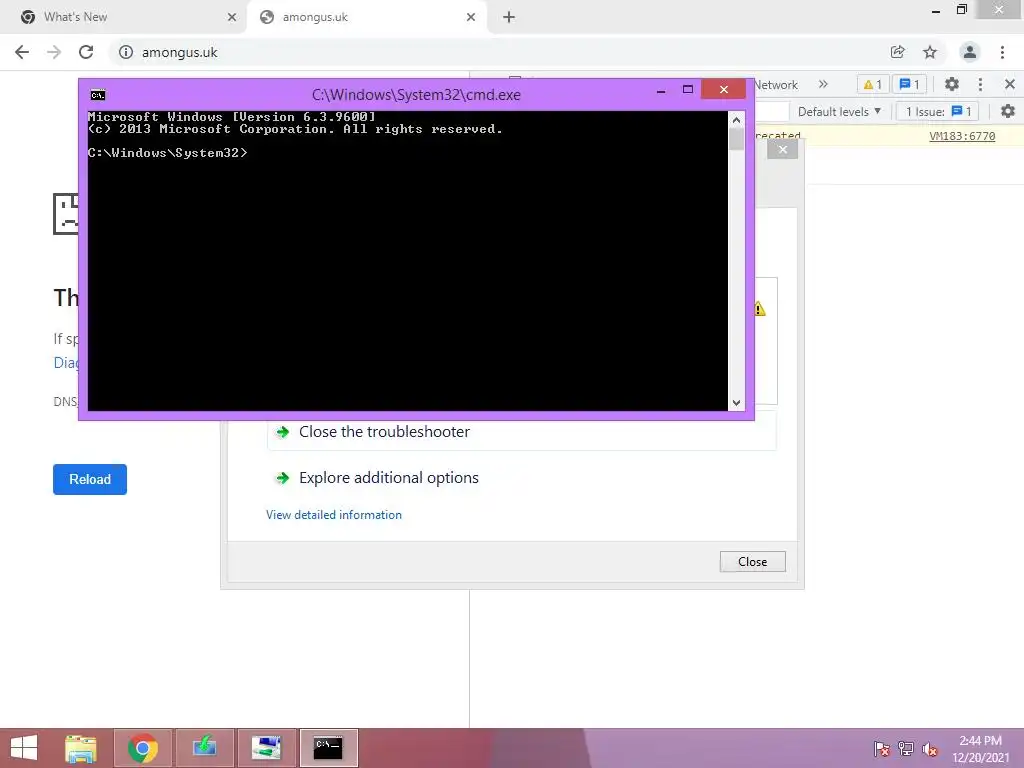
Task: View site information icon beside amongus.uk
Action: pyautogui.click(x=125, y=52)
